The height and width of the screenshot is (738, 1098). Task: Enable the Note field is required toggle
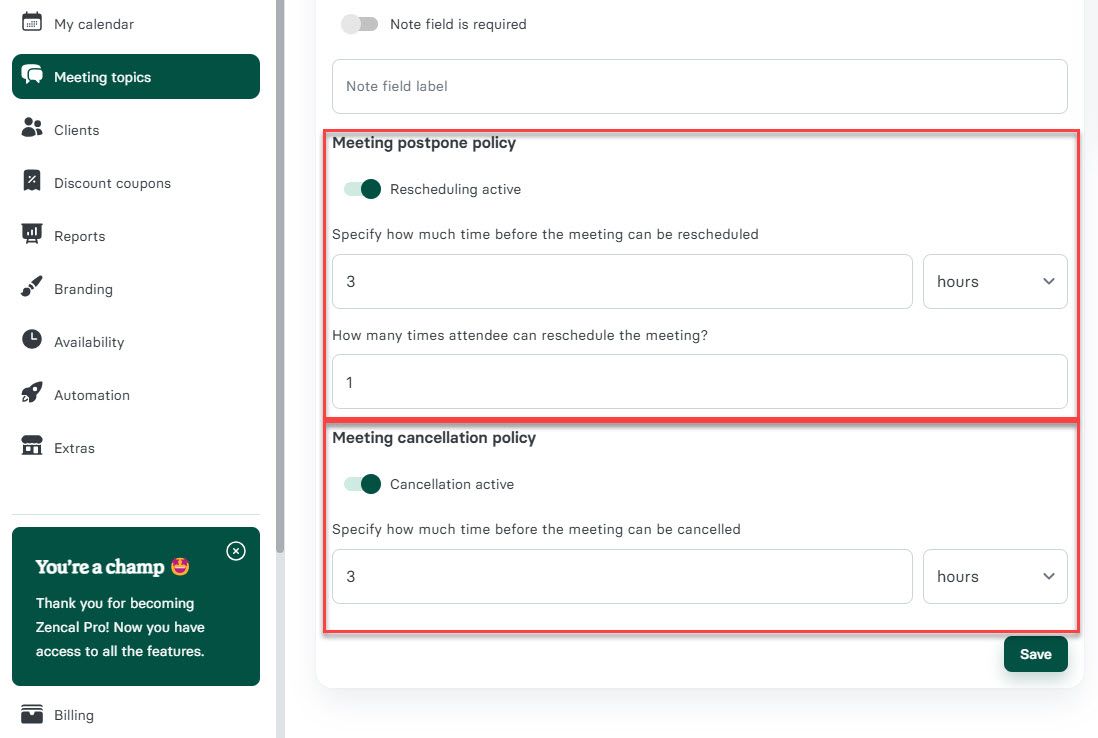(358, 24)
